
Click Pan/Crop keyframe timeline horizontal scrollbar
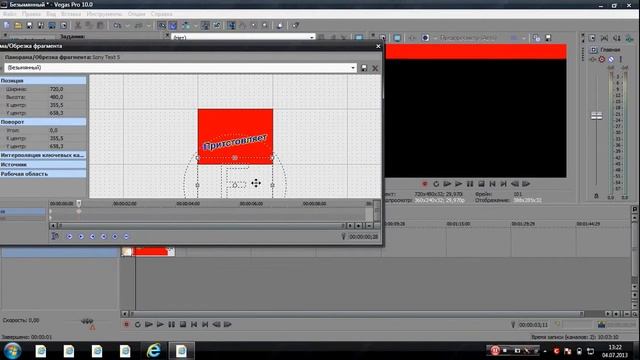tap(201, 225)
